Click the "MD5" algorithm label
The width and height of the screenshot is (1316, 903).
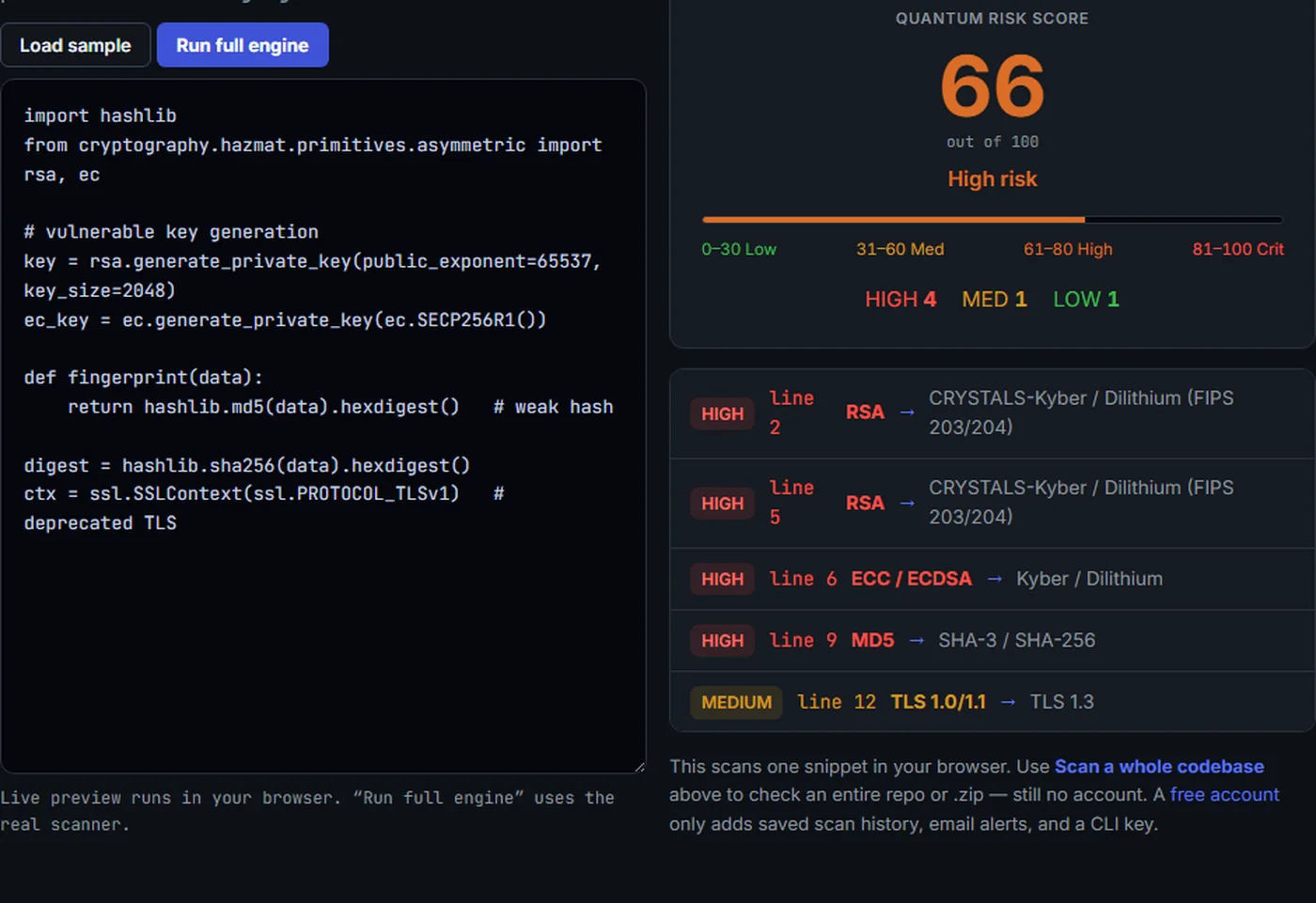coord(872,641)
